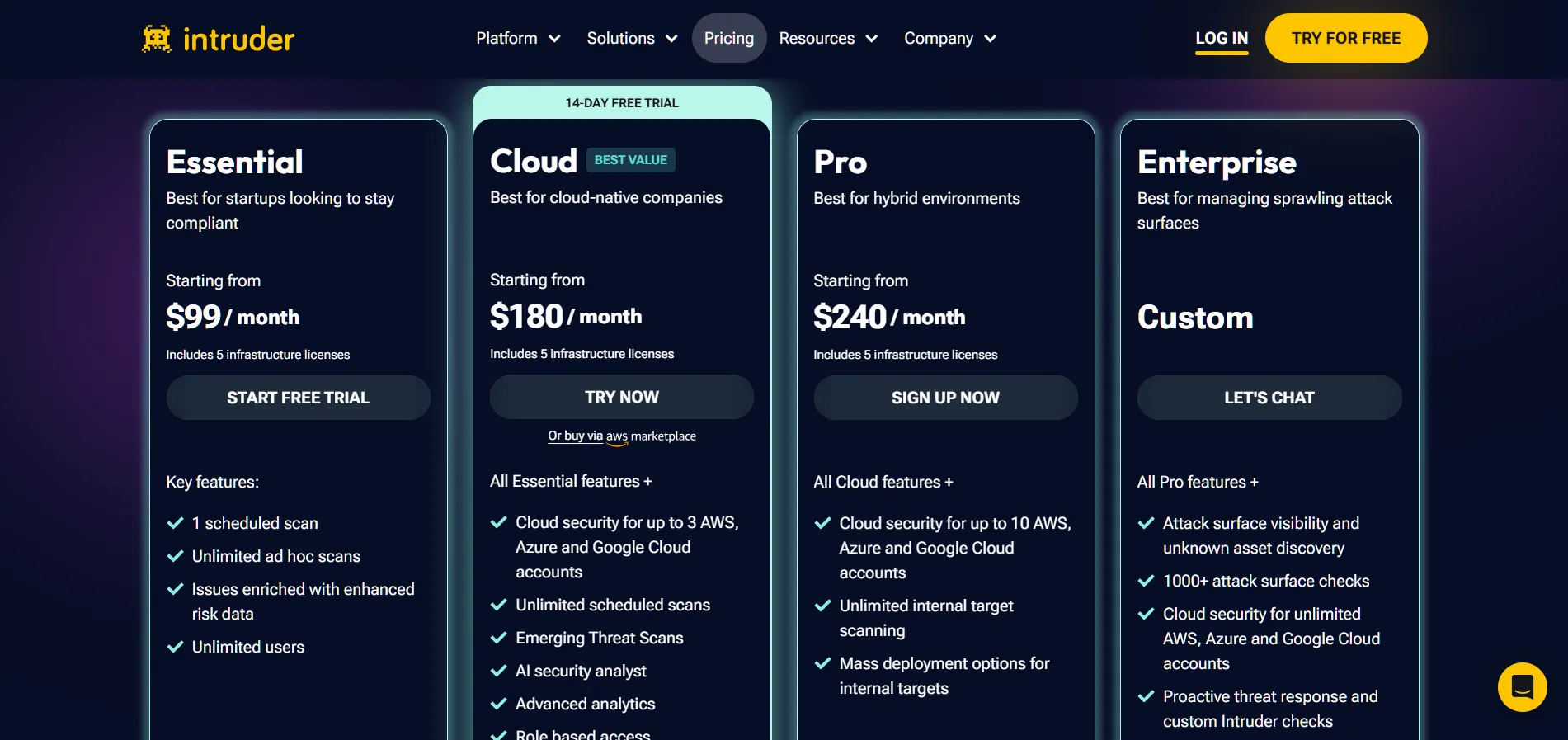Click checkmark beside Emerging Threat Scans
Image resolution: width=1568 pixels, height=740 pixels.
tap(498, 638)
